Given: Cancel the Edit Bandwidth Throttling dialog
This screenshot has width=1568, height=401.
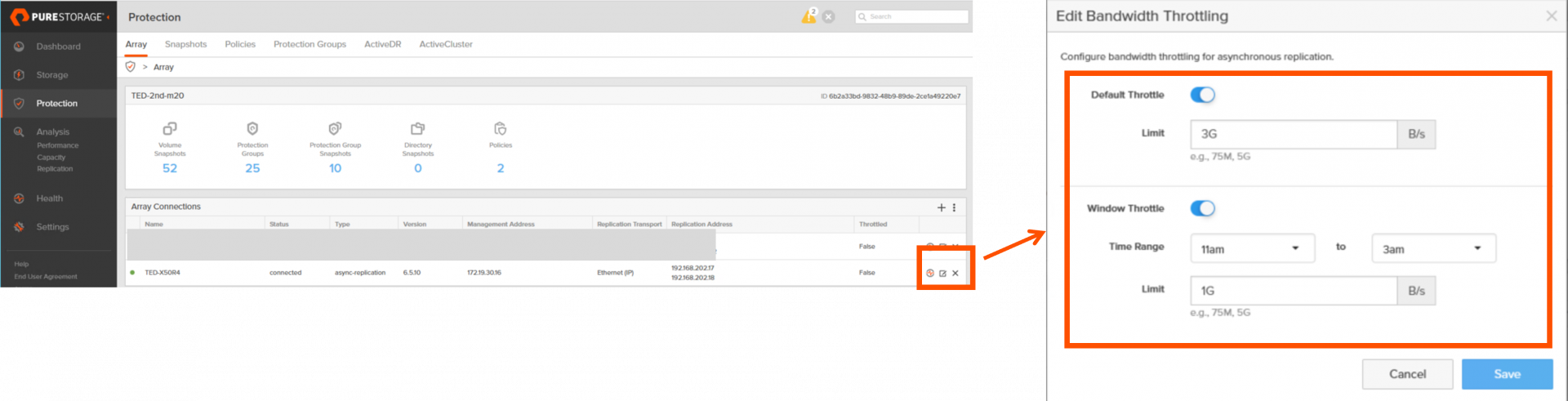Looking at the screenshot, I should point(1407,374).
